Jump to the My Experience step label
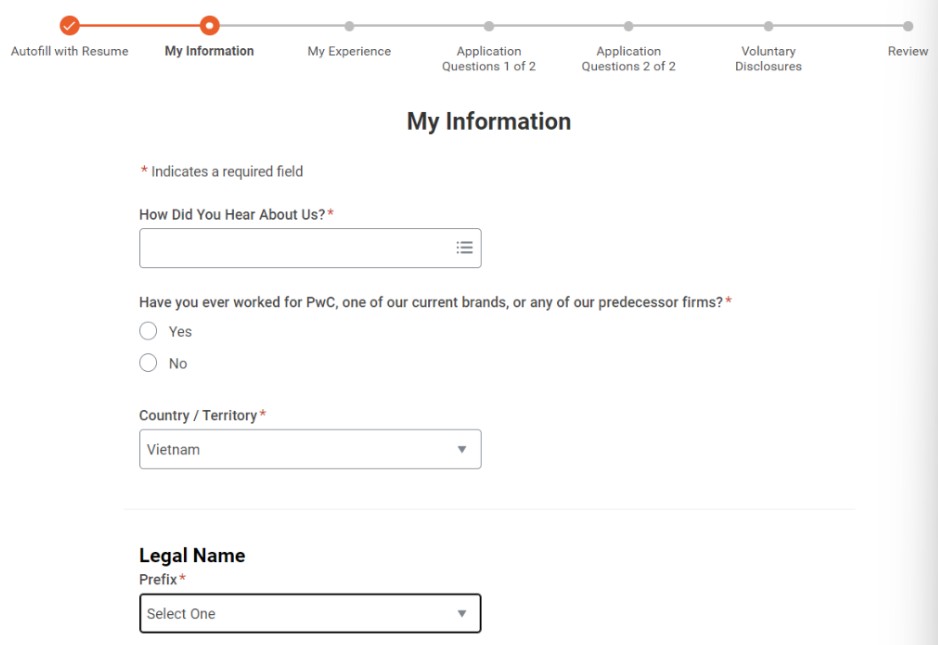The width and height of the screenshot is (938, 645). coord(349,51)
